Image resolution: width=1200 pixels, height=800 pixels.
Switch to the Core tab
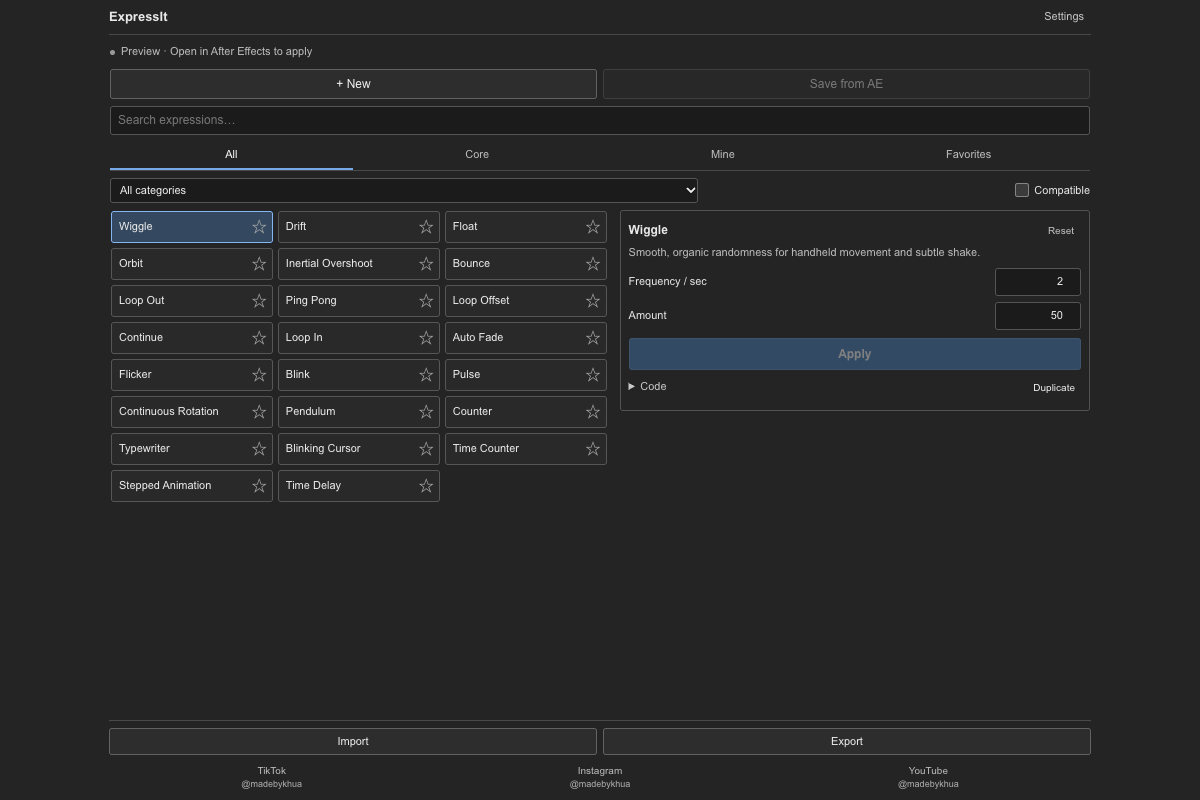477,154
